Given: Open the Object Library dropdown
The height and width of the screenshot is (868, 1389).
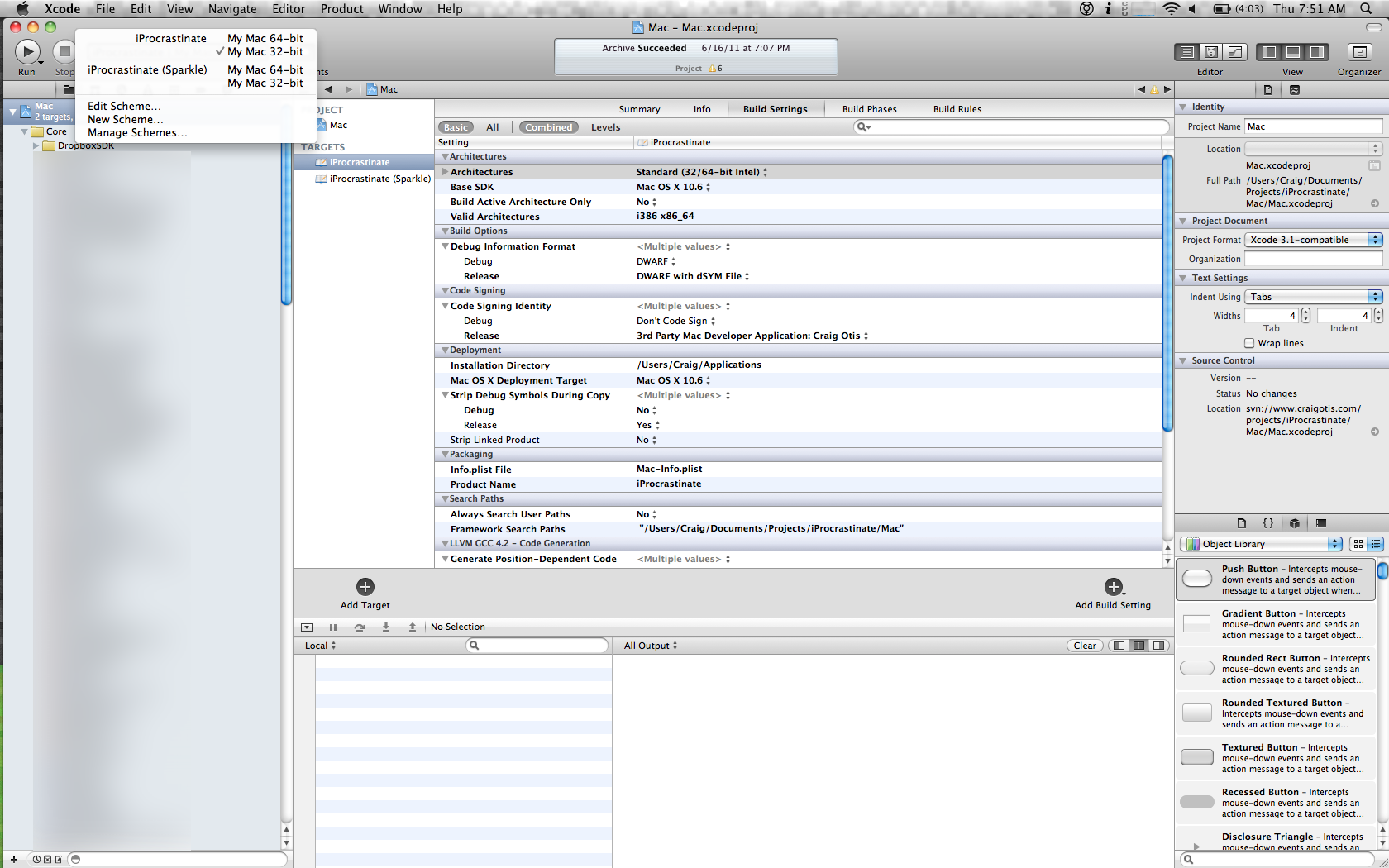Looking at the screenshot, I should point(1262,544).
